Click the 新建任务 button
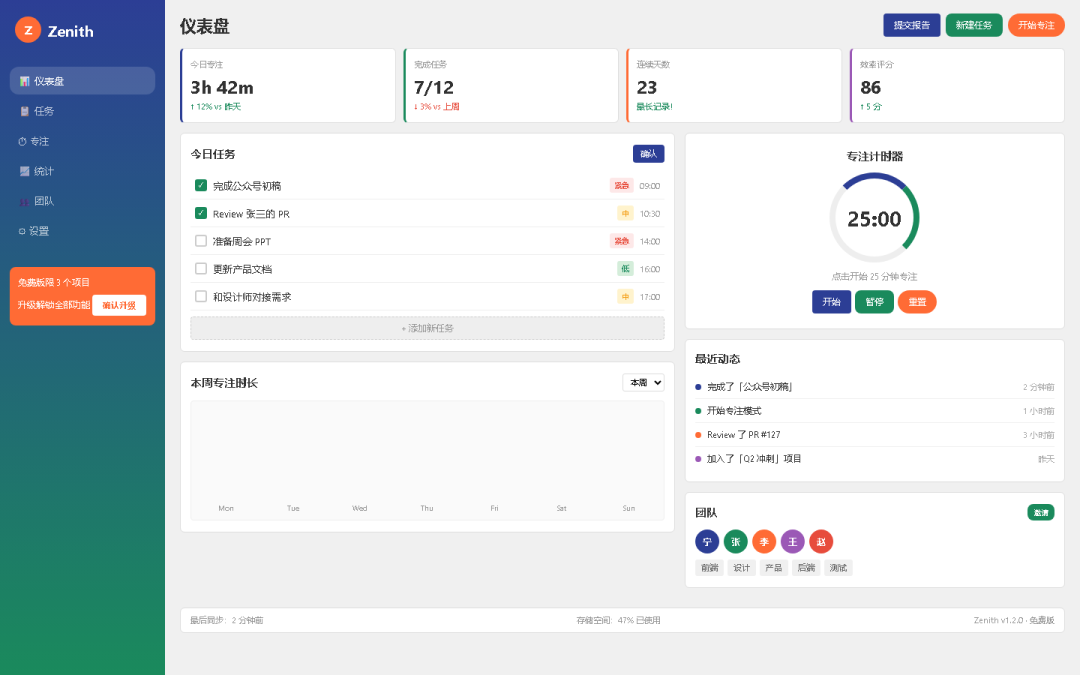Viewport: 1080px width, 675px height. [974, 25]
